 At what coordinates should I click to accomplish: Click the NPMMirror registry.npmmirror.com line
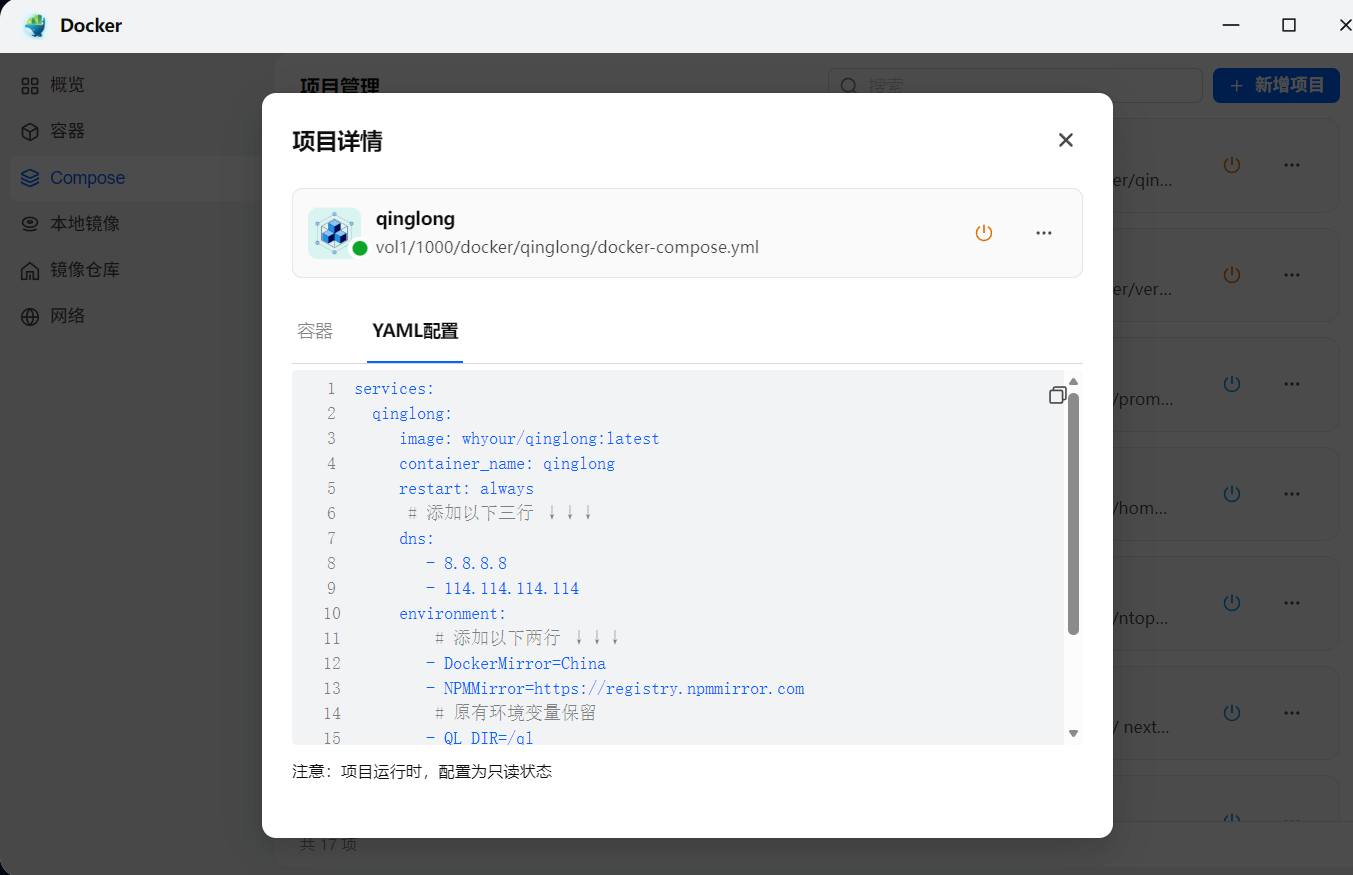[615, 689]
